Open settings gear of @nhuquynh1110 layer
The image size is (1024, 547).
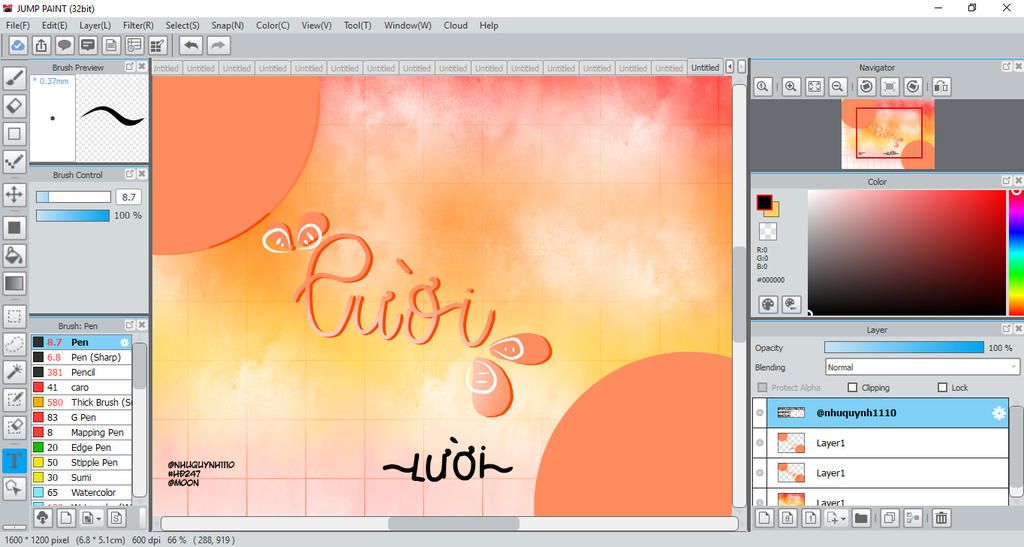[999, 413]
